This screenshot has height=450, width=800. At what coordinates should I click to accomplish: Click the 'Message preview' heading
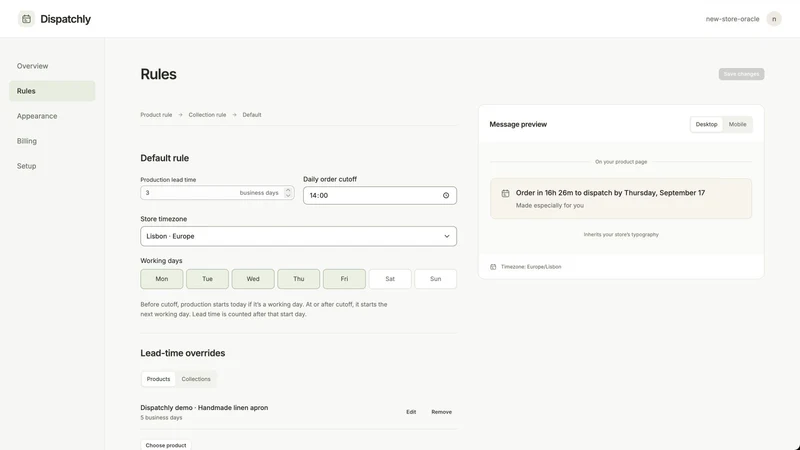coord(518,124)
